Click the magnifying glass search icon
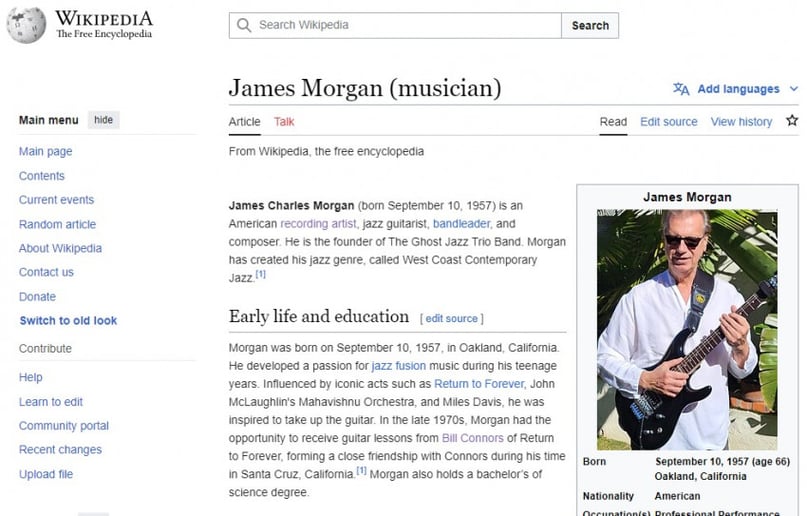 [x=244, y=25]
